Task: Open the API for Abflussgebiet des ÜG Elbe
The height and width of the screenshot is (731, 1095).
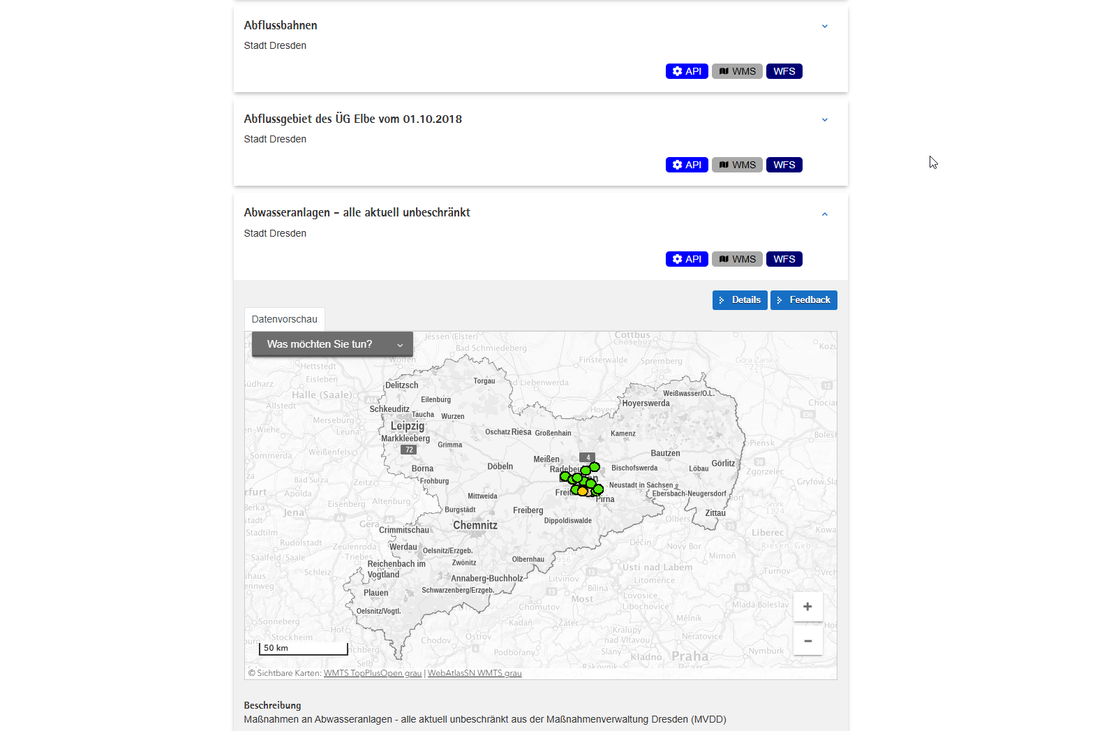Action: coord(676,164)
